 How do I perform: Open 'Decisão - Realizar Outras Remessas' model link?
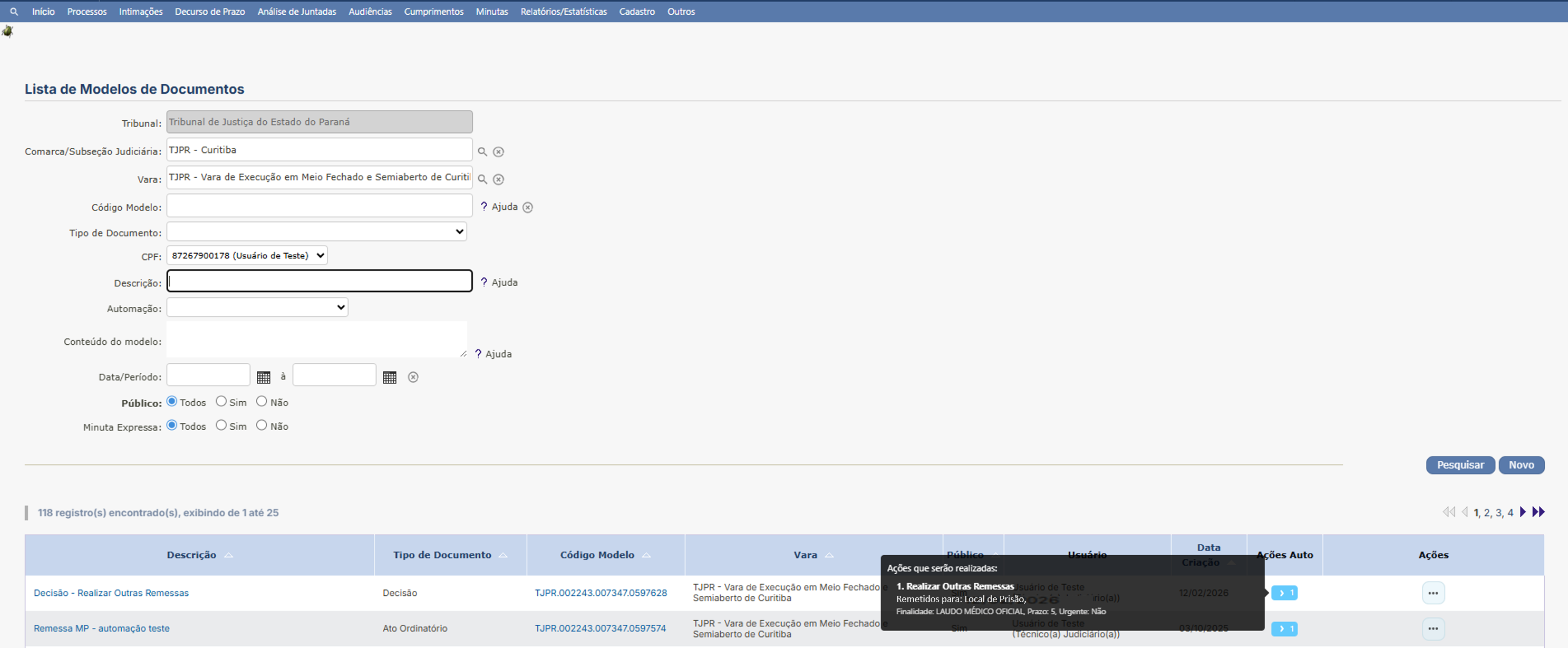pos(111,593)
